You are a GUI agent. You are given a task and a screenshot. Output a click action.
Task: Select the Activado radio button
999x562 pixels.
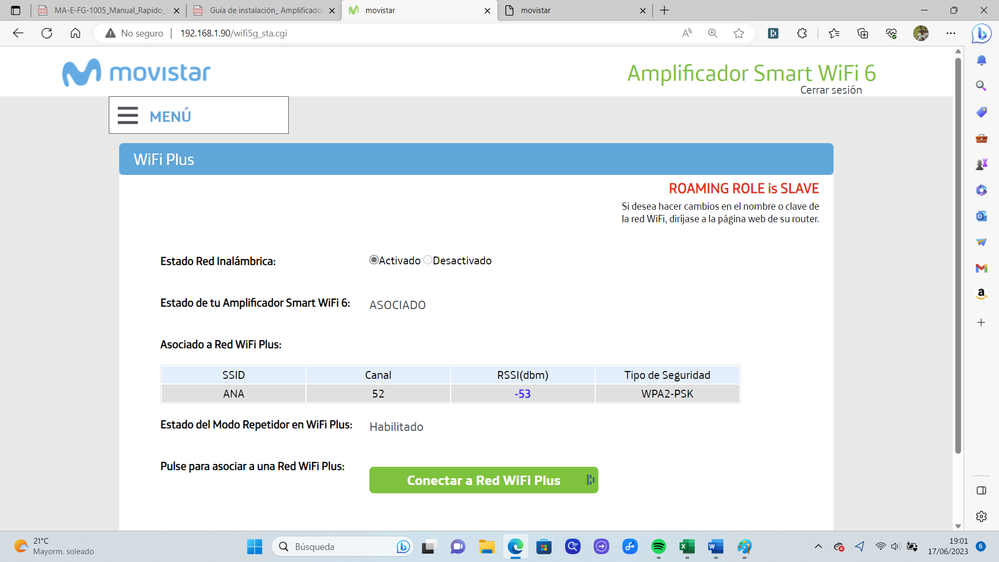(374, 260)
